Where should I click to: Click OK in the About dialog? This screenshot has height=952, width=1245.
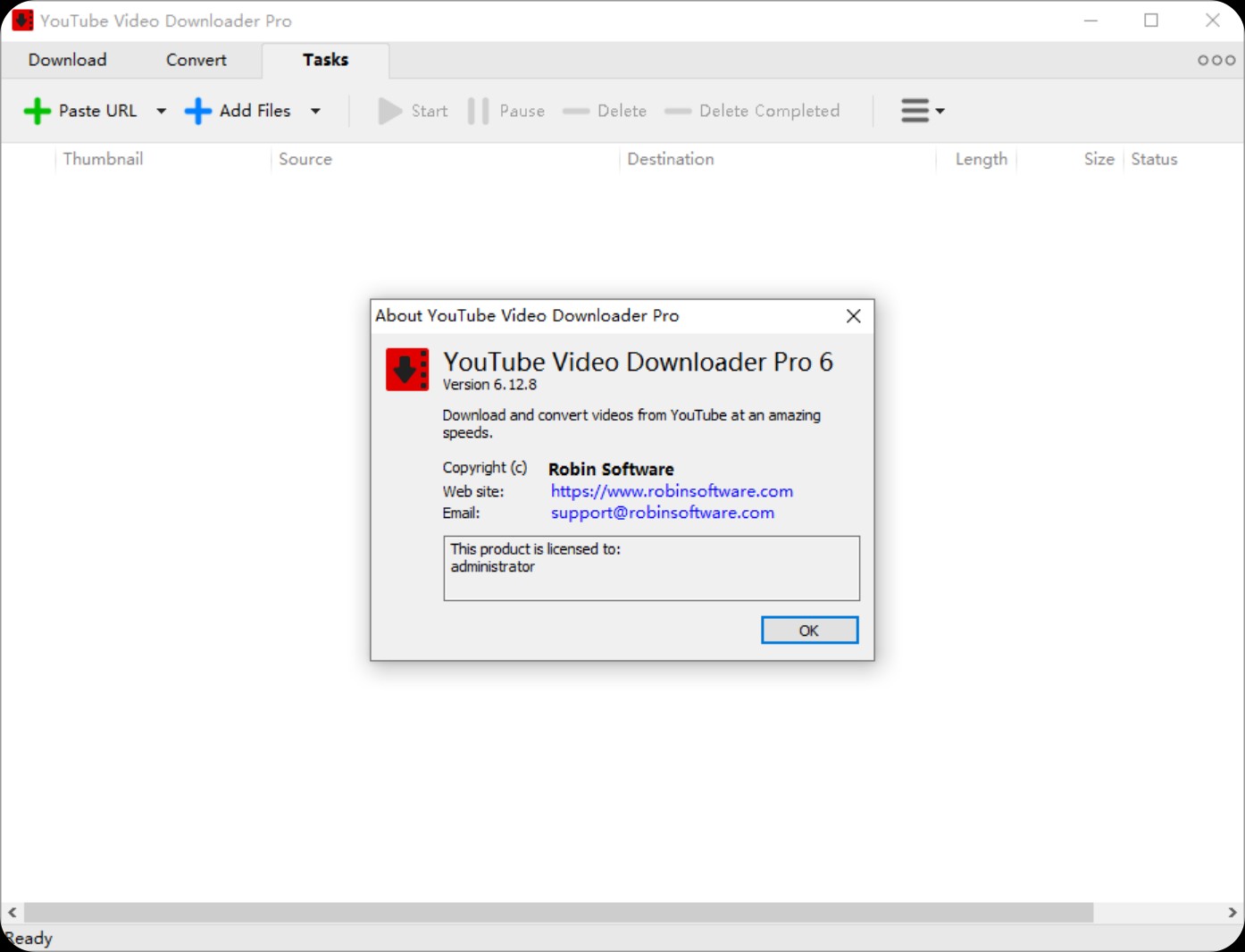pyautogui.click(x=809, y=630)
